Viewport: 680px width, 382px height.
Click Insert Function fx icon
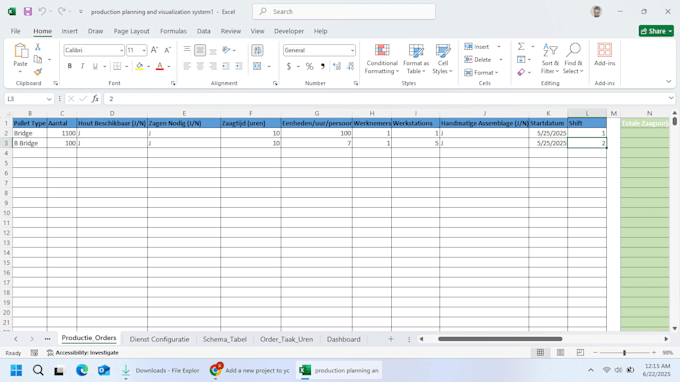tap(95, 99)
